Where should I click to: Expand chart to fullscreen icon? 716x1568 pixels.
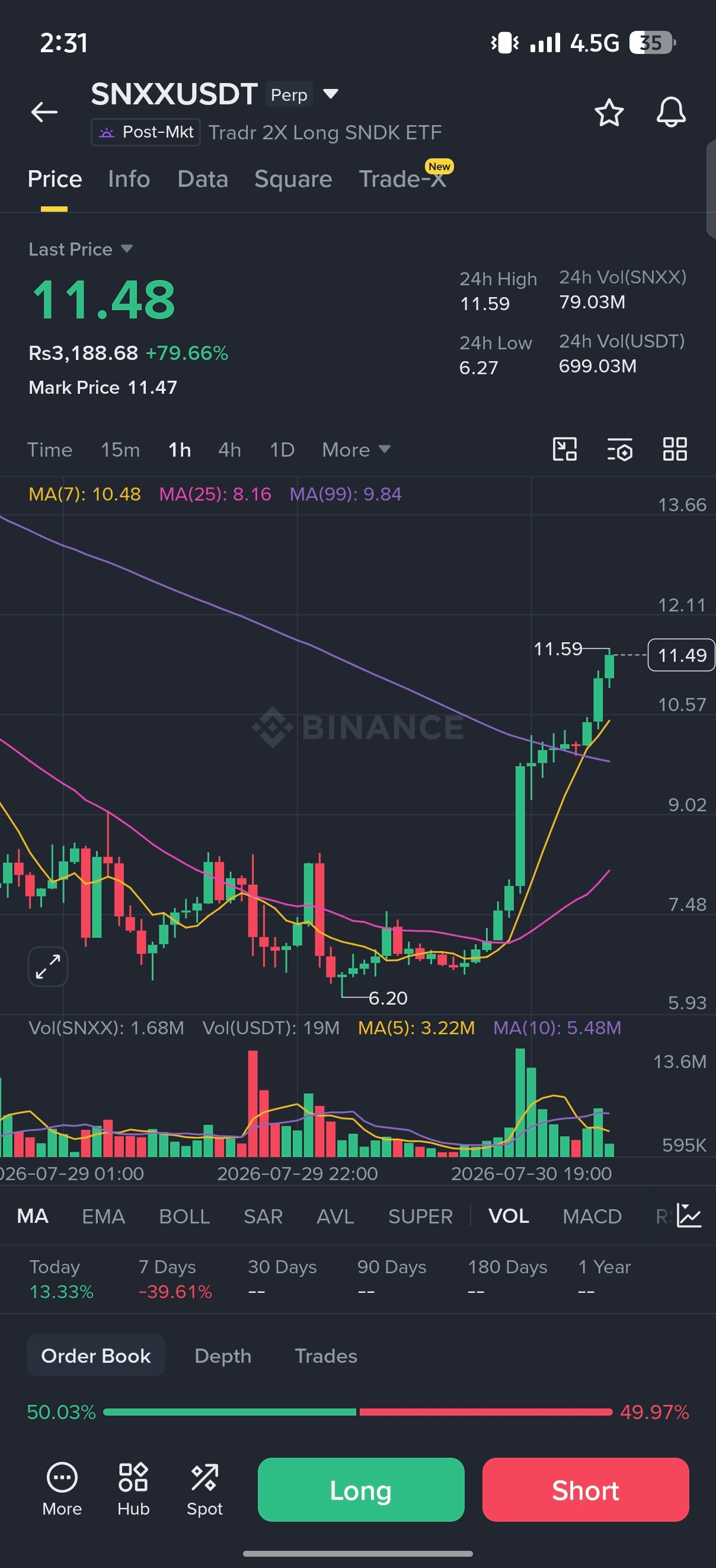click(48, 966)
